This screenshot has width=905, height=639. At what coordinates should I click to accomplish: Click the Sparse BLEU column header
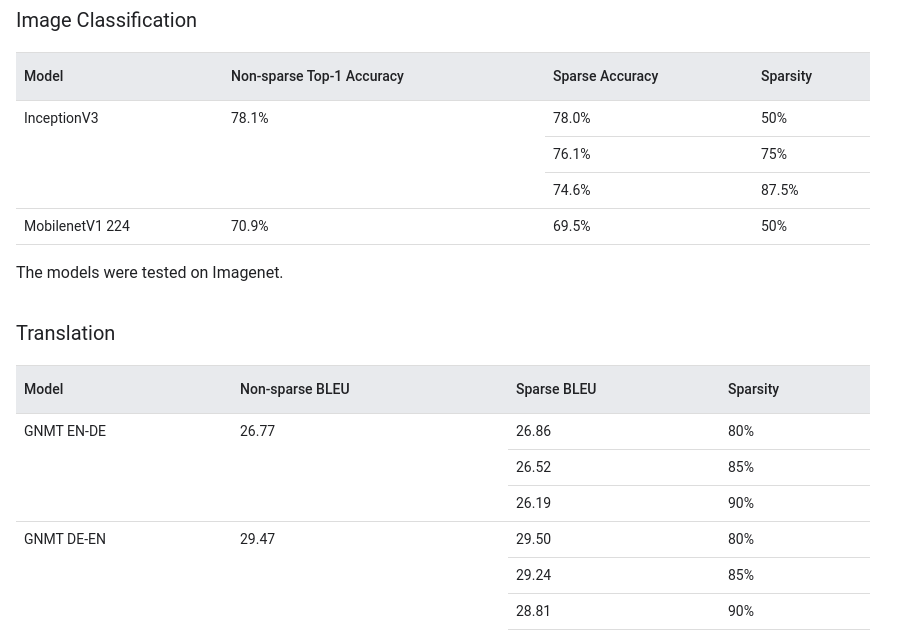coord(556,389)
